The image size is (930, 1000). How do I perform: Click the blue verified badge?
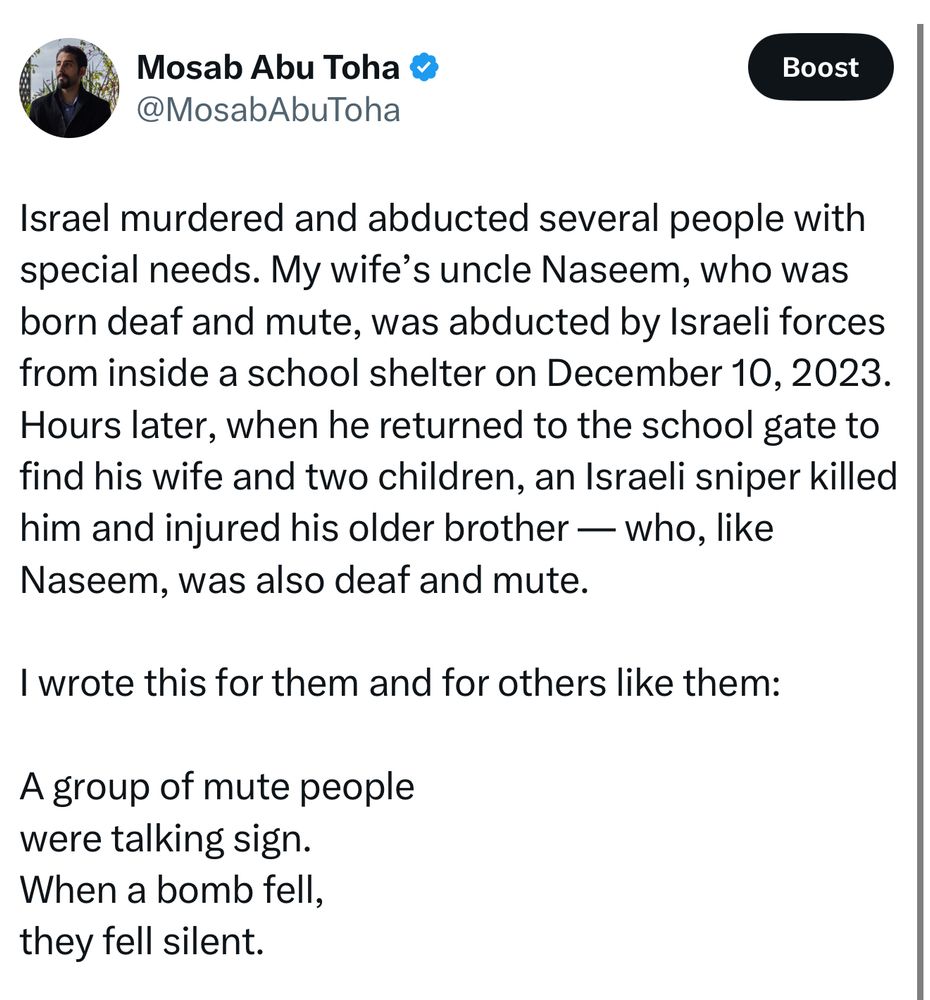coord(425,68)
